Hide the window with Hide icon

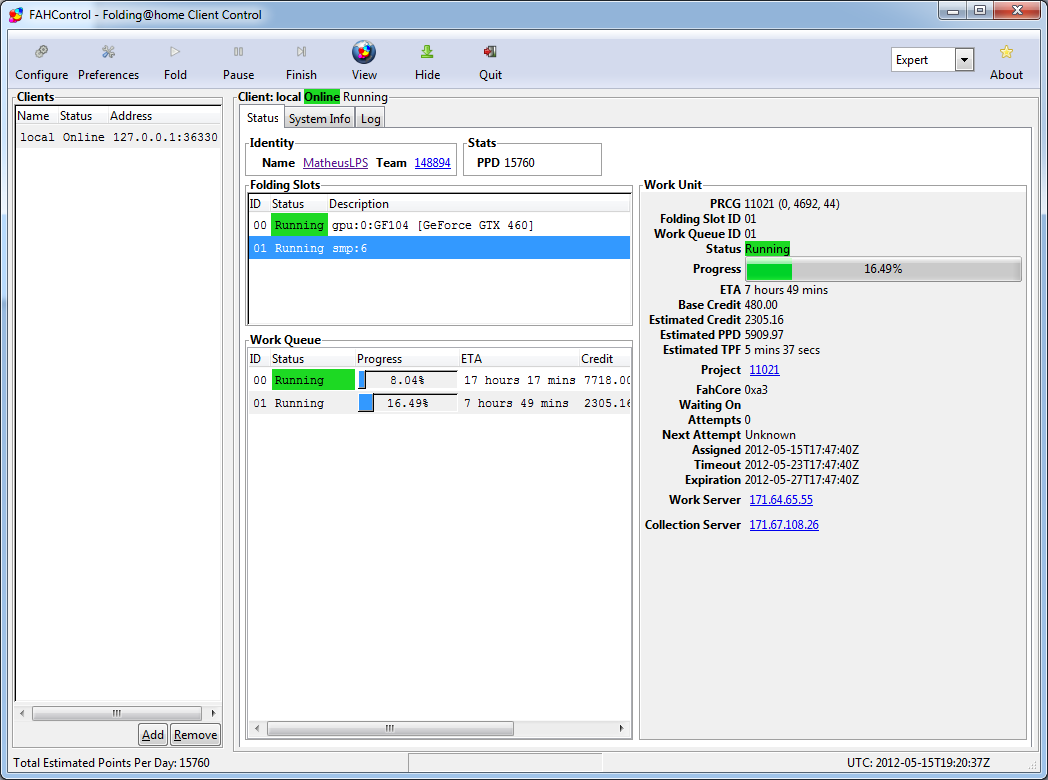click(x=427, y=52)
